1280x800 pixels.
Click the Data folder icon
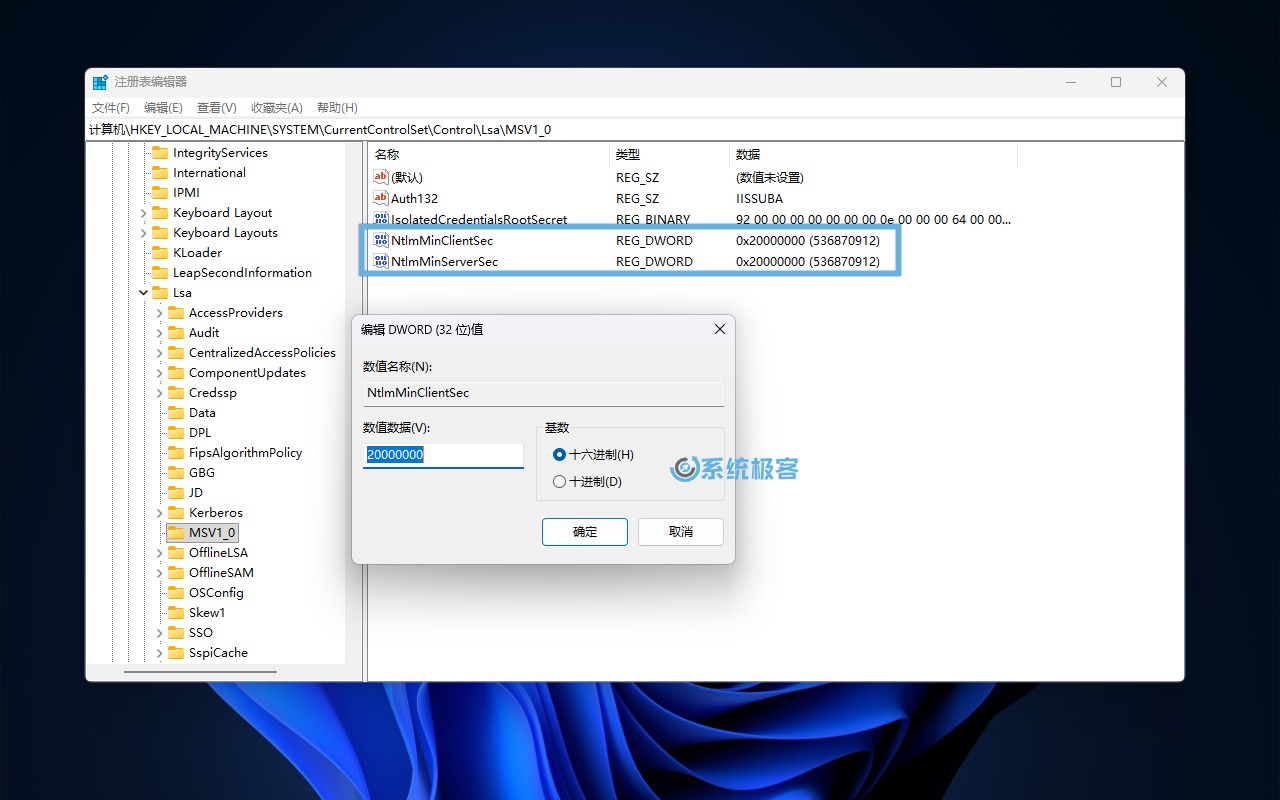175,413
